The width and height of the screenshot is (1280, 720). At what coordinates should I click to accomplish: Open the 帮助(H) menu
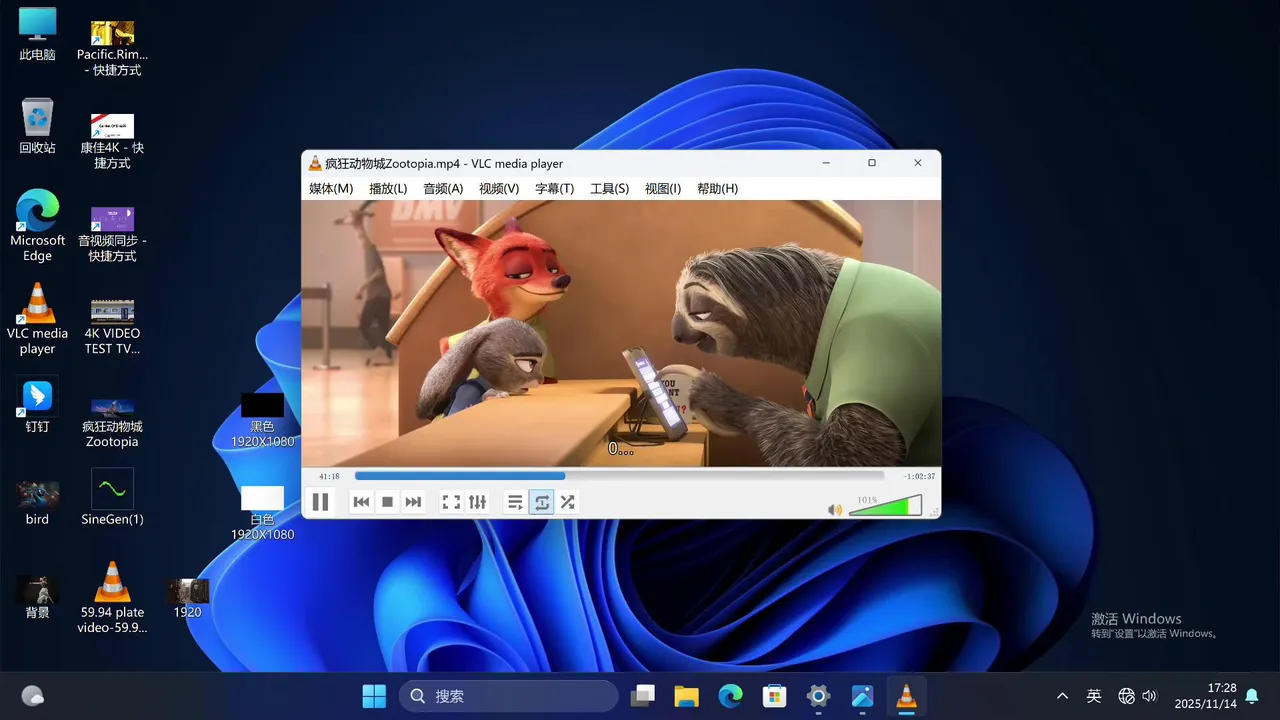(717, 188)
